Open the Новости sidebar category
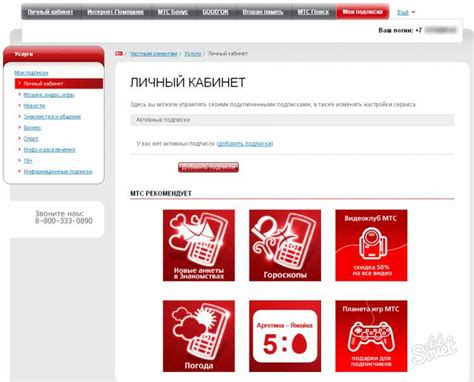 (34, 106)
